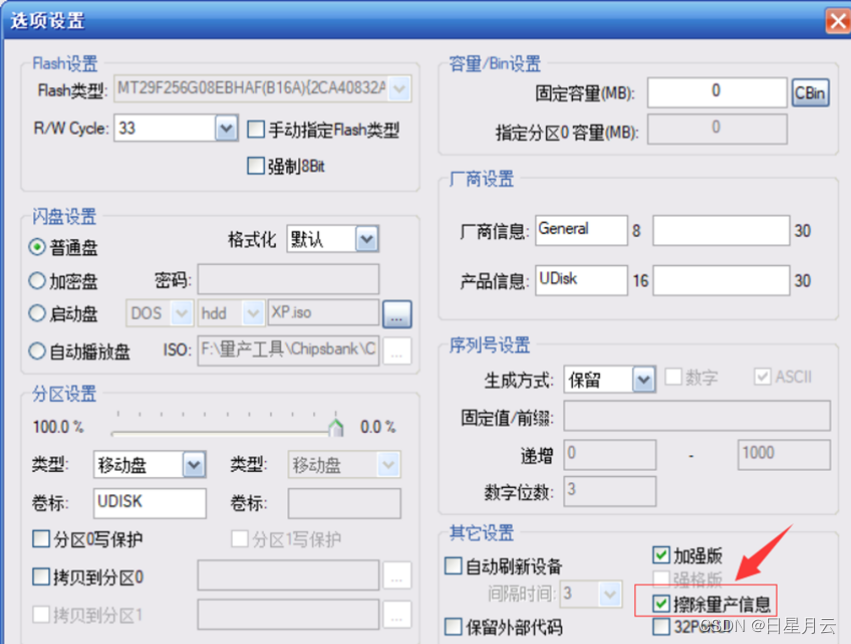Click the 递增 end value 1000 field
Viewport: 851px width, 644px height.
pos(784,455)
